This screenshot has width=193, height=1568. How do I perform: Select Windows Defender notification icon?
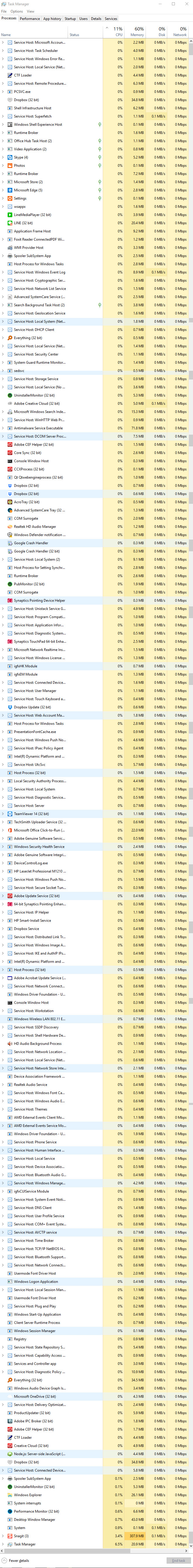pos(10,535)
